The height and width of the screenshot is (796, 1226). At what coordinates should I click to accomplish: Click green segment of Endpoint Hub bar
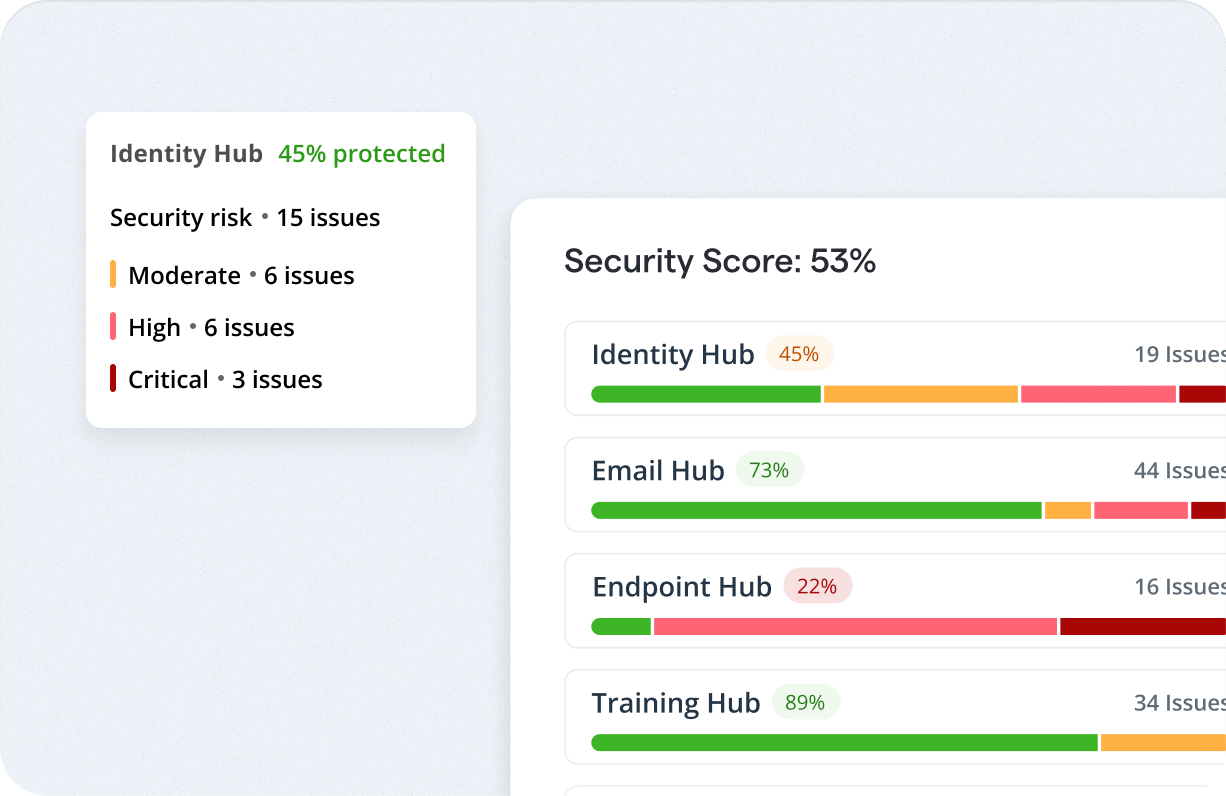pyautogui.click(x=621, y=626)
